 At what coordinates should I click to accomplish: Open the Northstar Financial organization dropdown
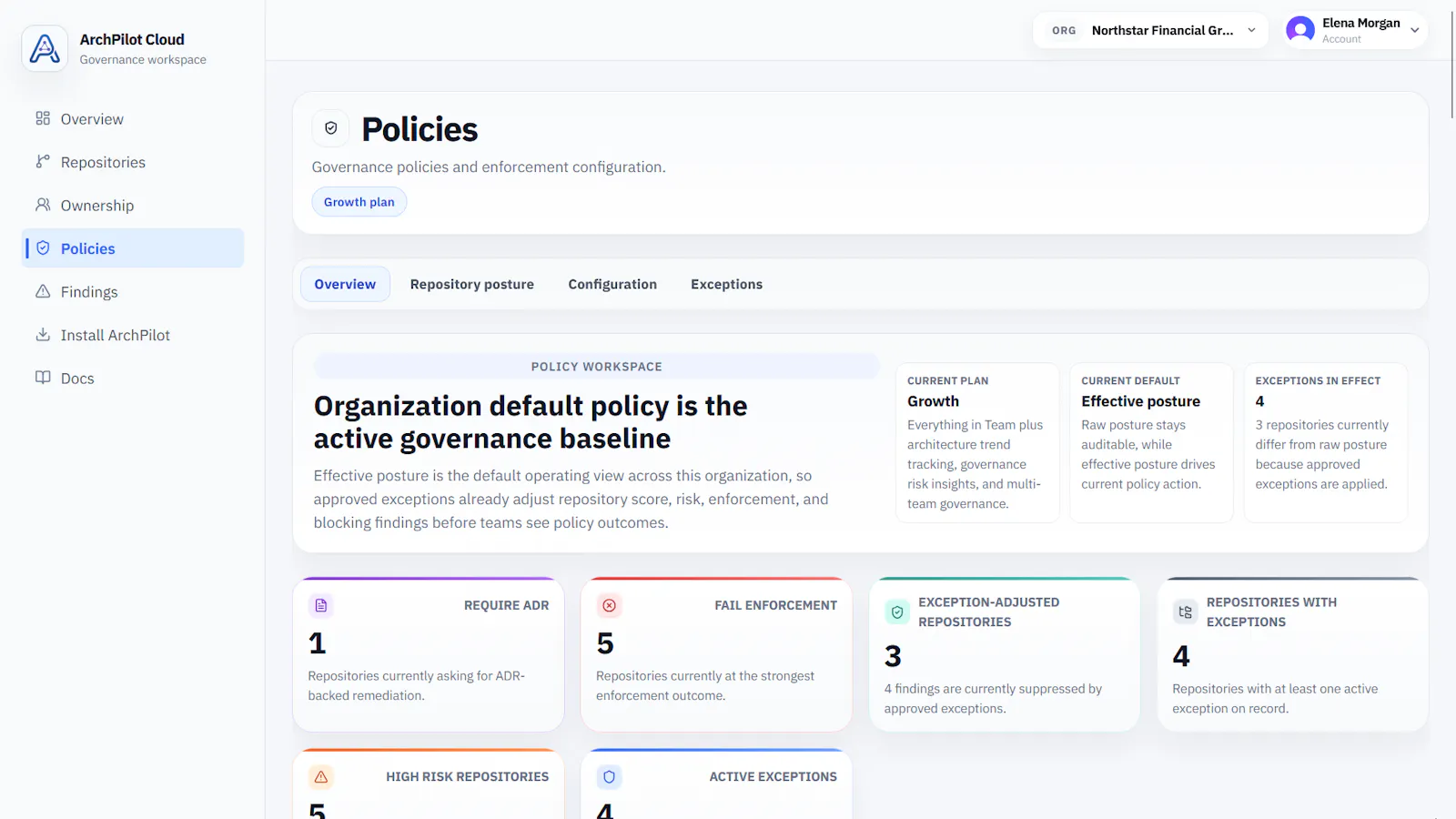pyautogui.click(x=1150, y=30)
